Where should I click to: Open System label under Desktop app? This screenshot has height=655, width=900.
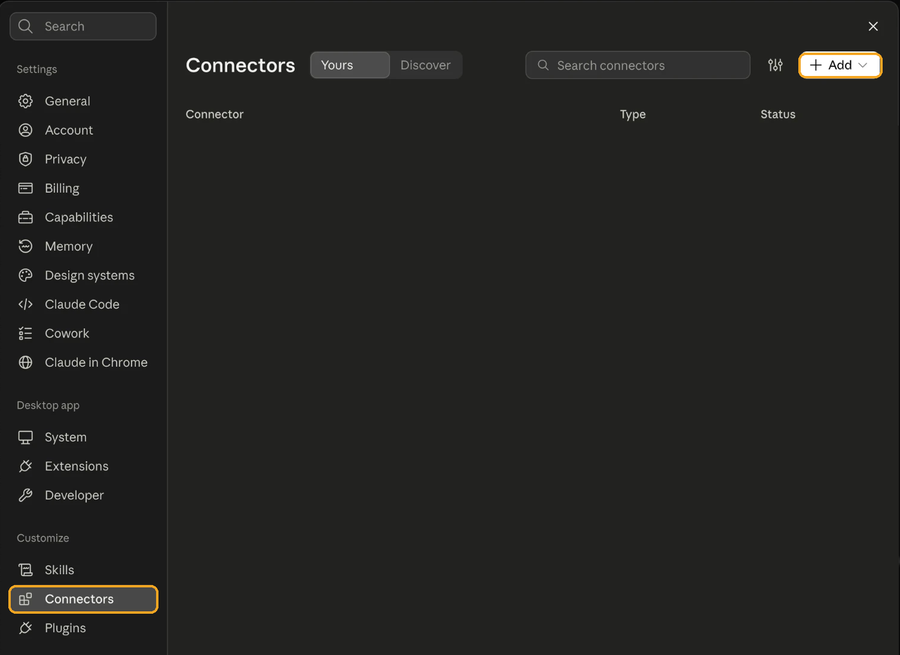click(65, 437)
